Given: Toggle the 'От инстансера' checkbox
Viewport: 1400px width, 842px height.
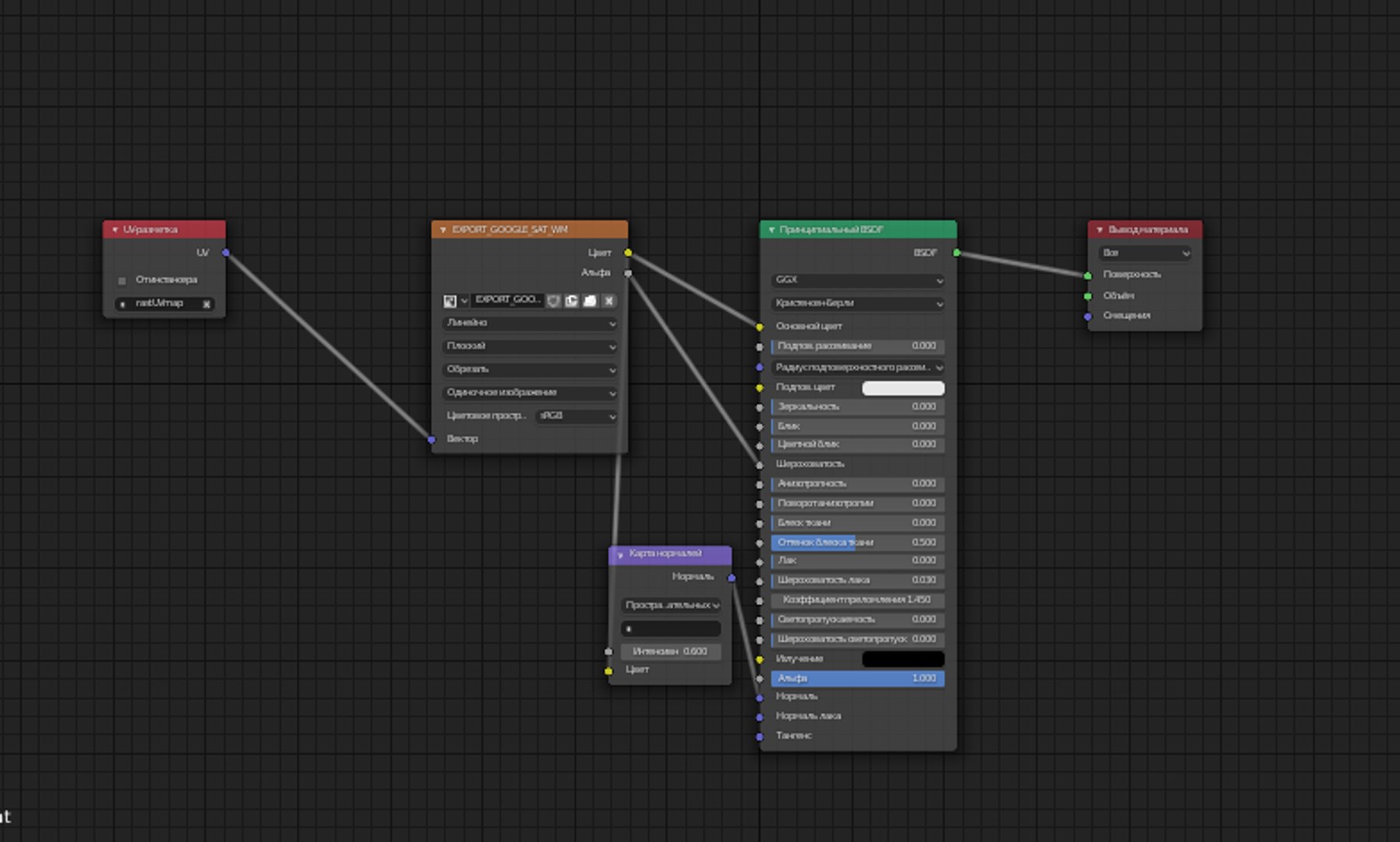Looking at the screenshot, I should point(122,281).
